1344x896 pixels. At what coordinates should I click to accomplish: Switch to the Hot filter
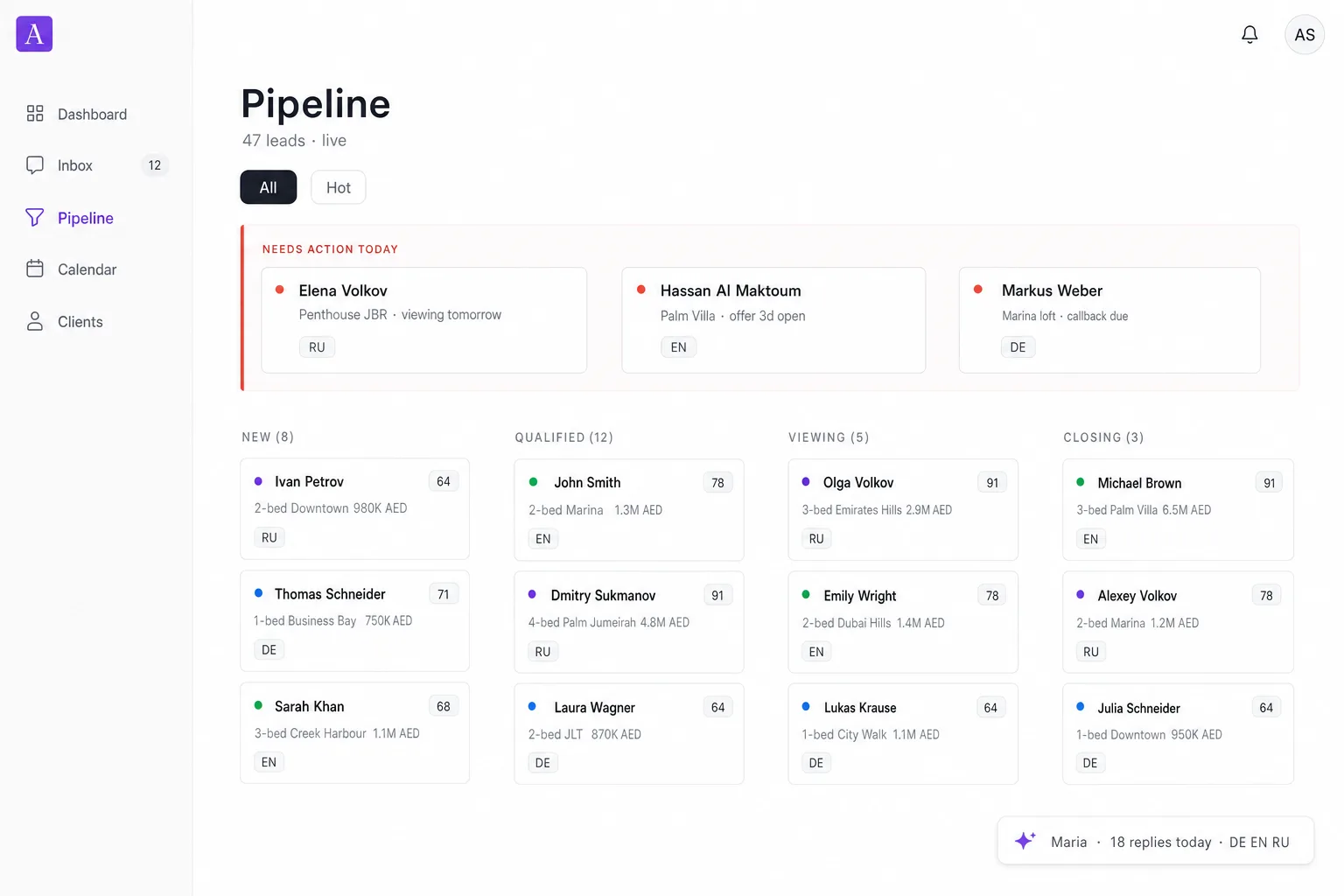coord(339,187)
